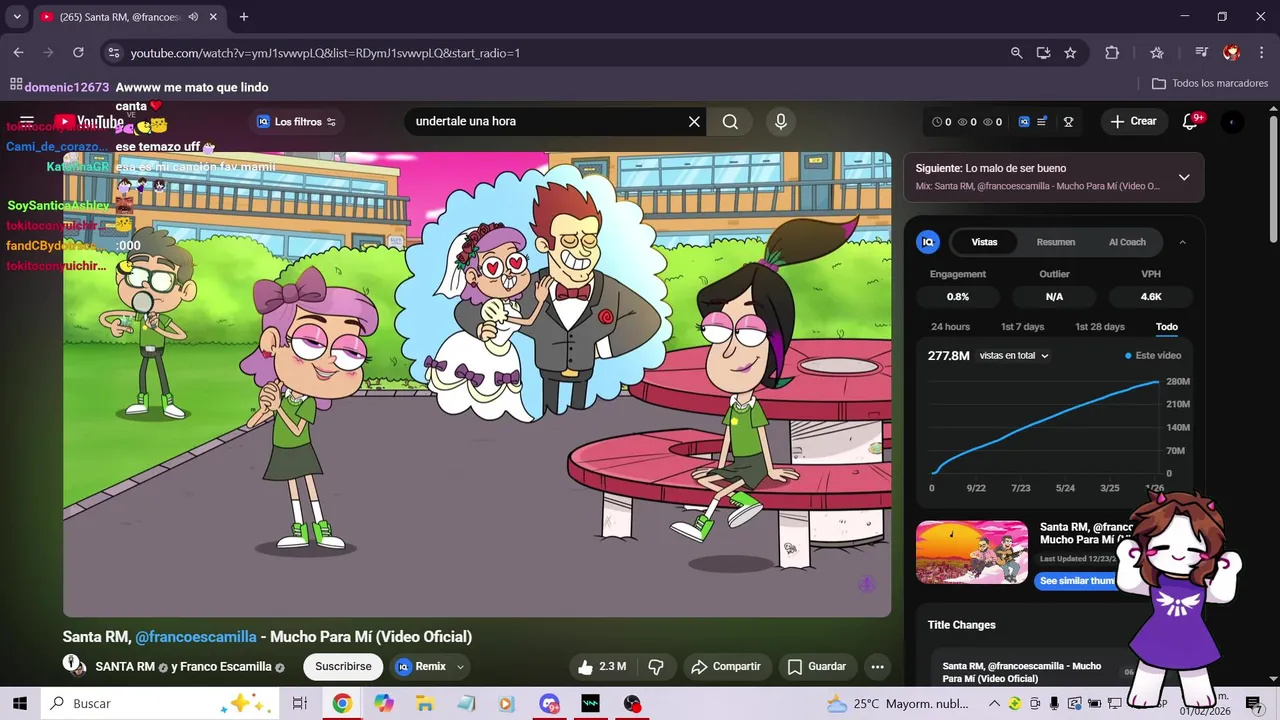This screenshot has height=720, width=1280.
Task: Open the SANTA RM channel name link
Action: pos(125,667)
